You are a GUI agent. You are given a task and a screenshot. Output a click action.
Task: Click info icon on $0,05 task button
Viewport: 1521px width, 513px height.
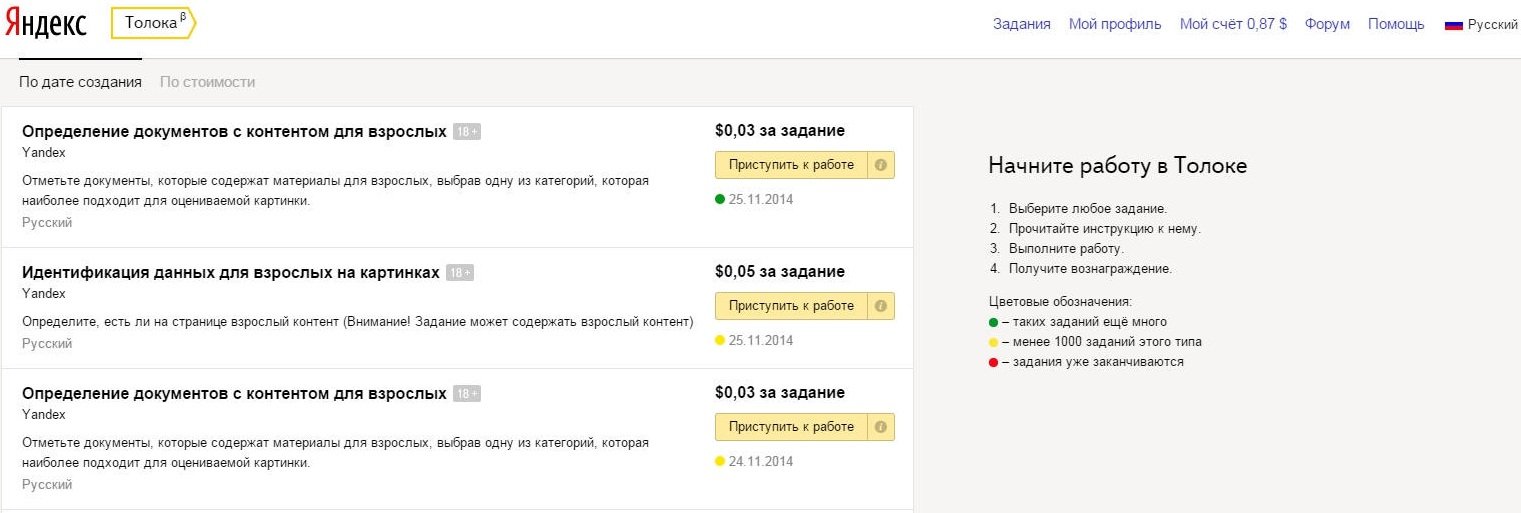(x=880, y=306)
